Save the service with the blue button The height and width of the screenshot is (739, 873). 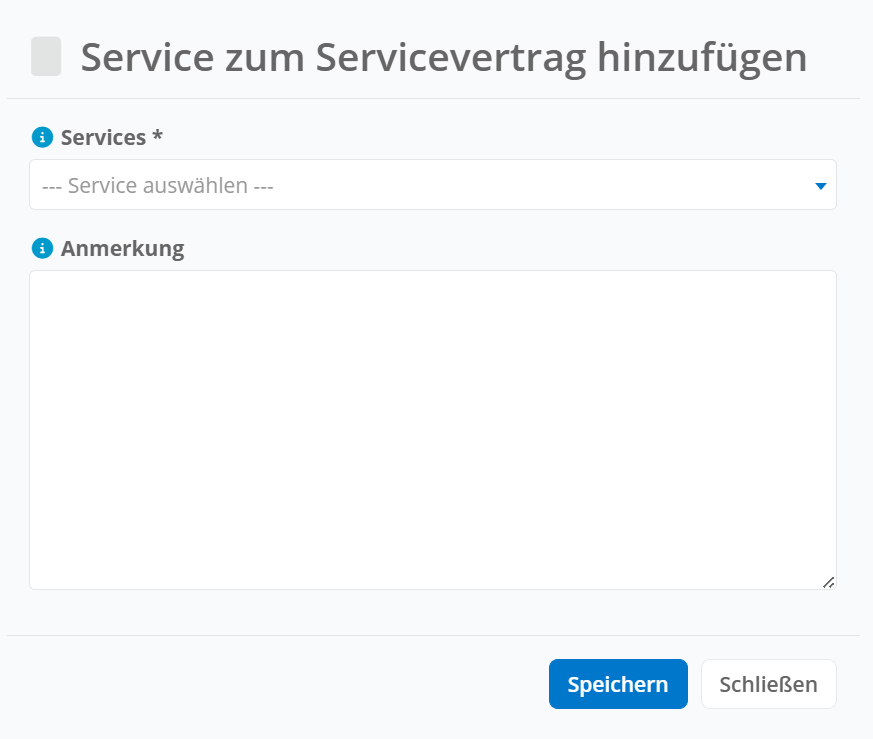pos(618,684)
